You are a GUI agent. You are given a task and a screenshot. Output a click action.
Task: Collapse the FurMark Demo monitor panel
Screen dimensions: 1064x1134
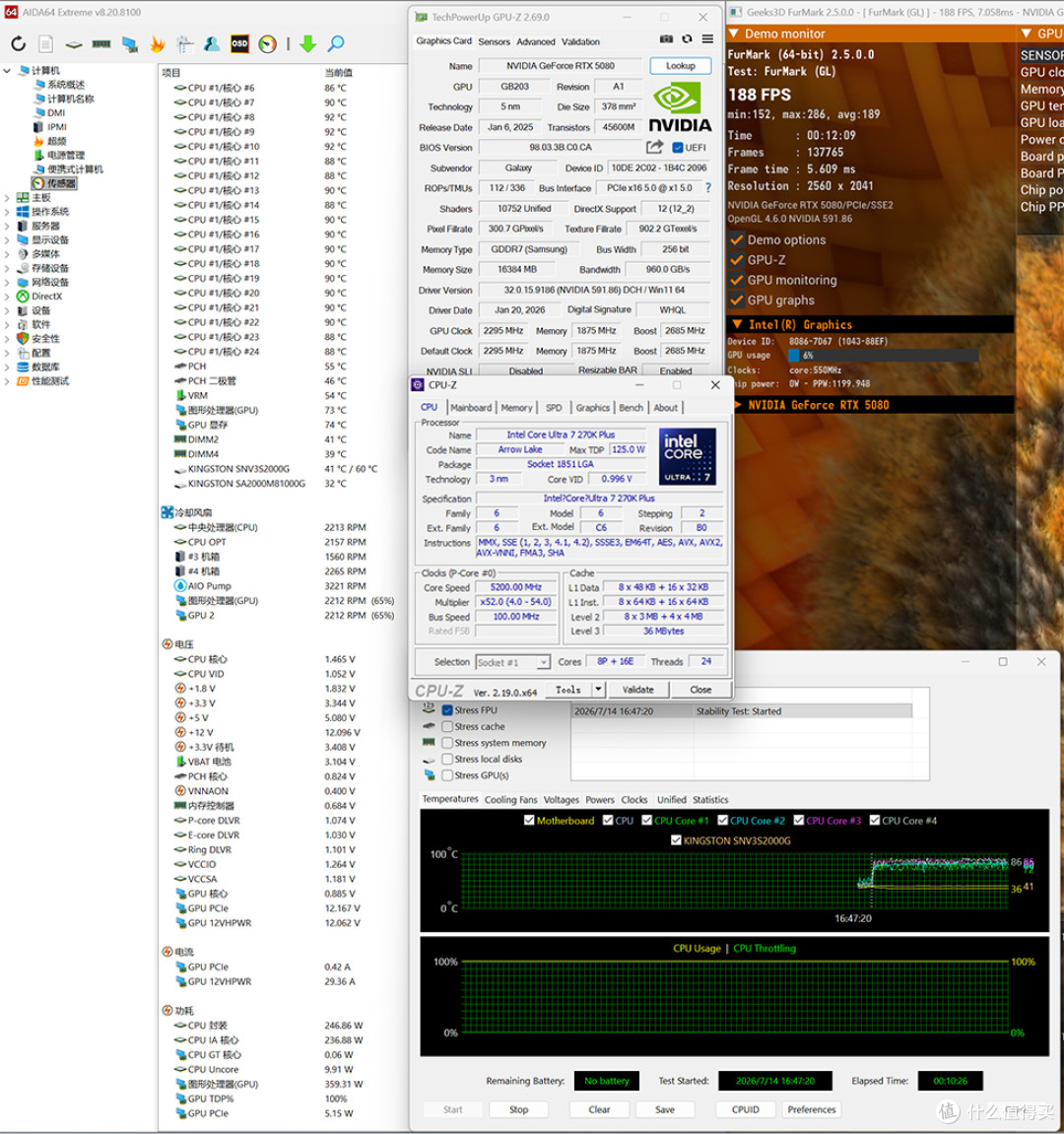734,34
